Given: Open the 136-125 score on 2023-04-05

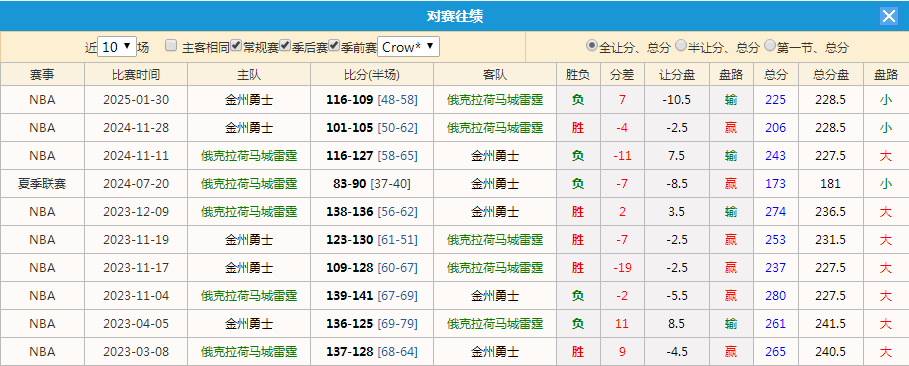Looking at the screenshot, I should [x=350, y=324].
